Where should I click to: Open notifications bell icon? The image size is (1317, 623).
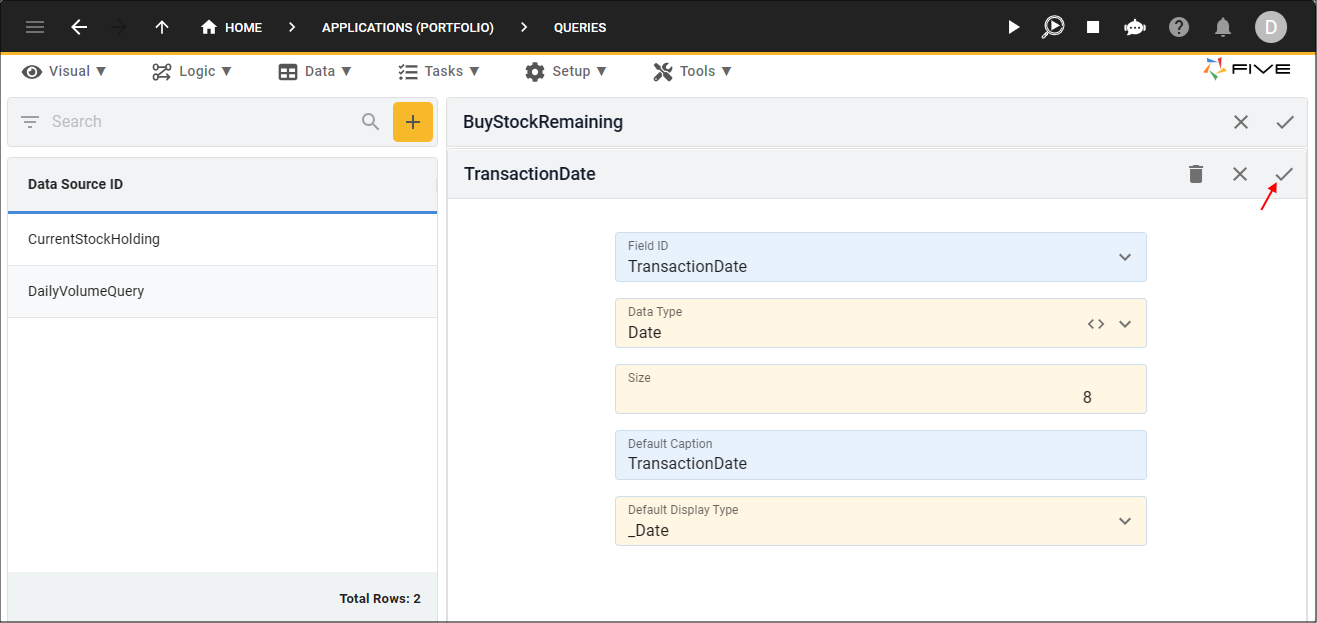(x=1222, y=27)
